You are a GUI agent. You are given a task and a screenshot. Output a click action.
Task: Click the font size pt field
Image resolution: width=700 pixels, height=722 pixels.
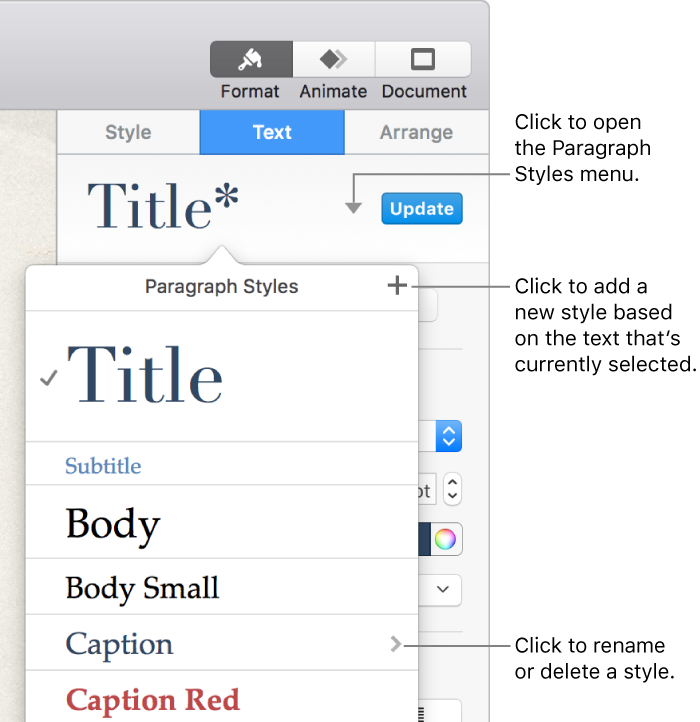coord(427,490)
